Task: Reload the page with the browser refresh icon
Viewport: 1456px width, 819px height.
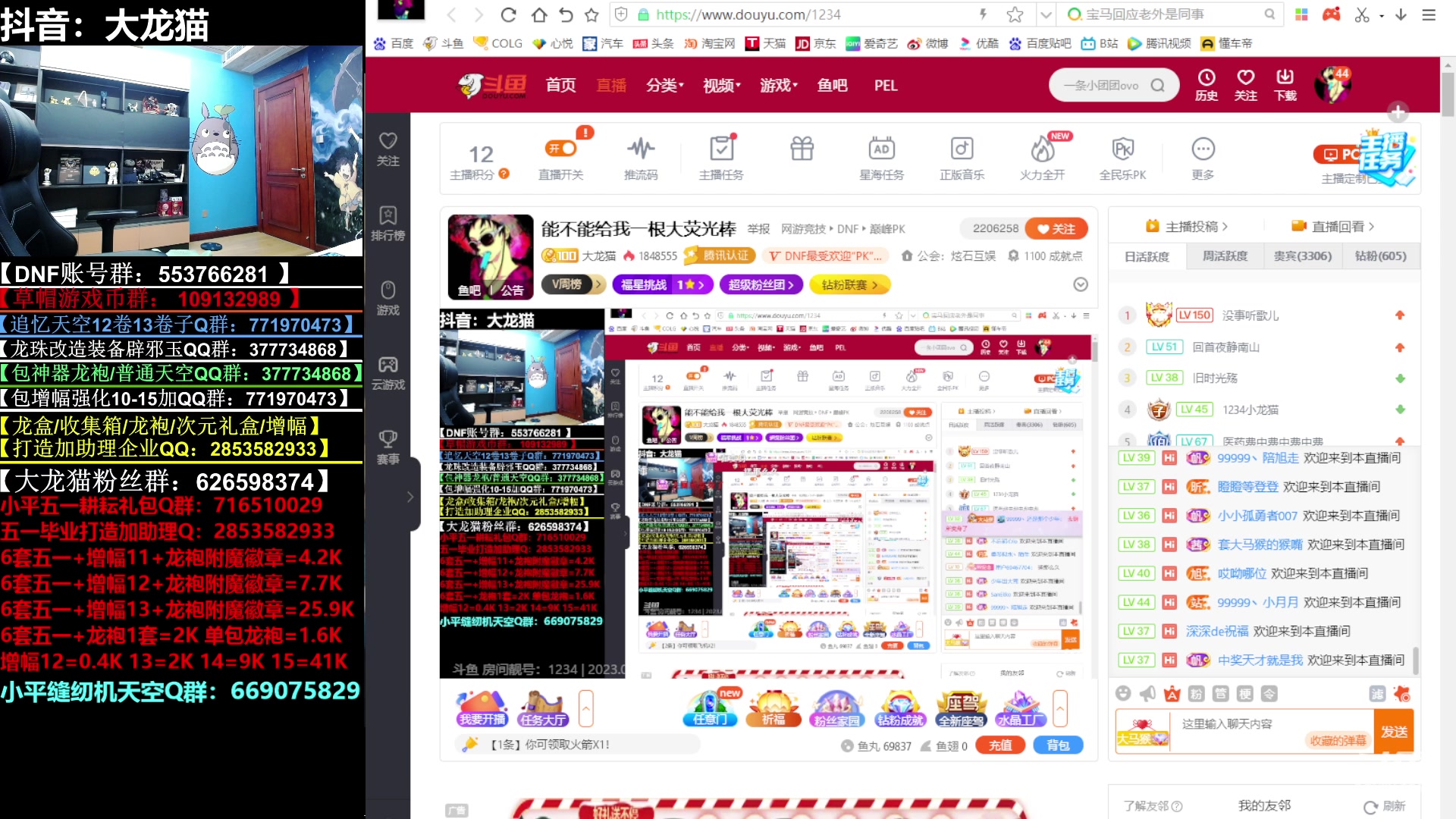Action: [508, 14]
